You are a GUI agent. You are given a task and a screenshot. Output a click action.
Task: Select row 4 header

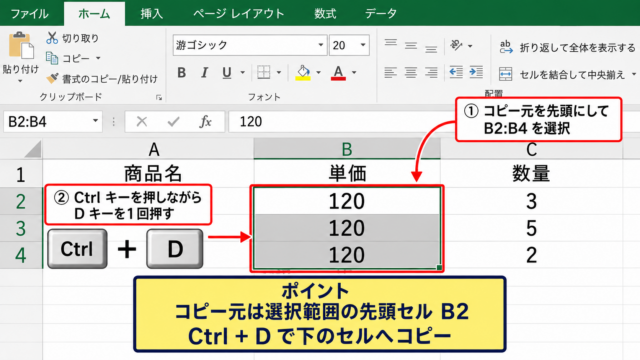pyautogui.click(x=21, y=255)
